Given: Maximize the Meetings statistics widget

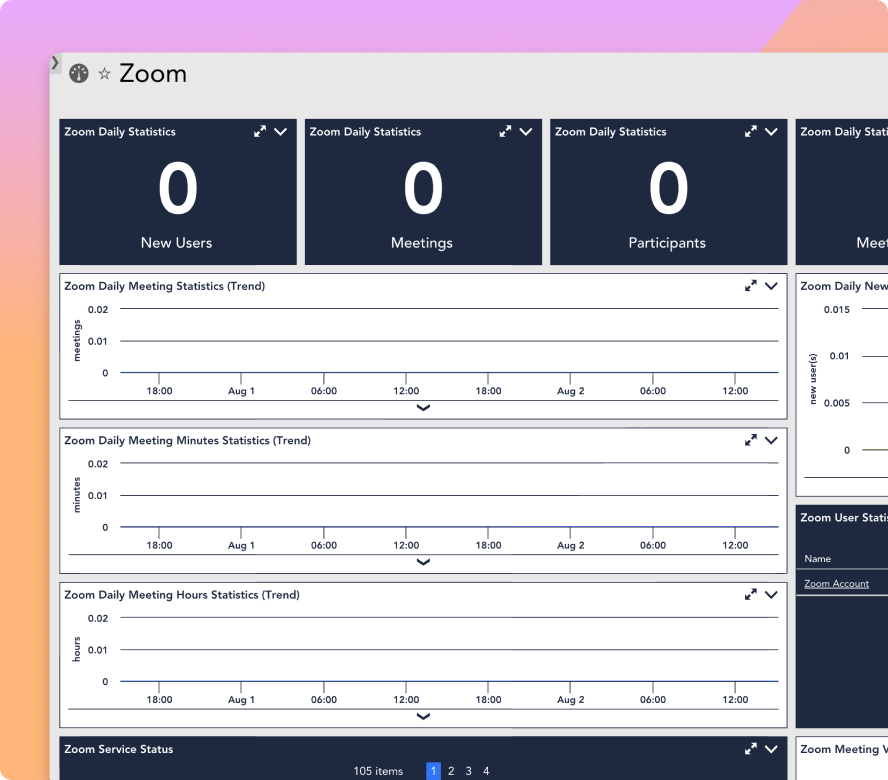Looking at the screenshot, I should click(505, 131).
